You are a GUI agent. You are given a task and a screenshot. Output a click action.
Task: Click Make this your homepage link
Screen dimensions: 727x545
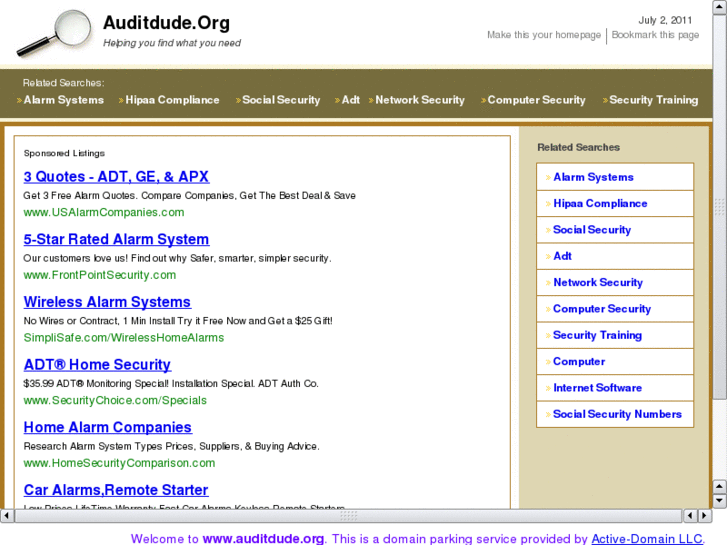pyautogui.click(x=543, y=35)
